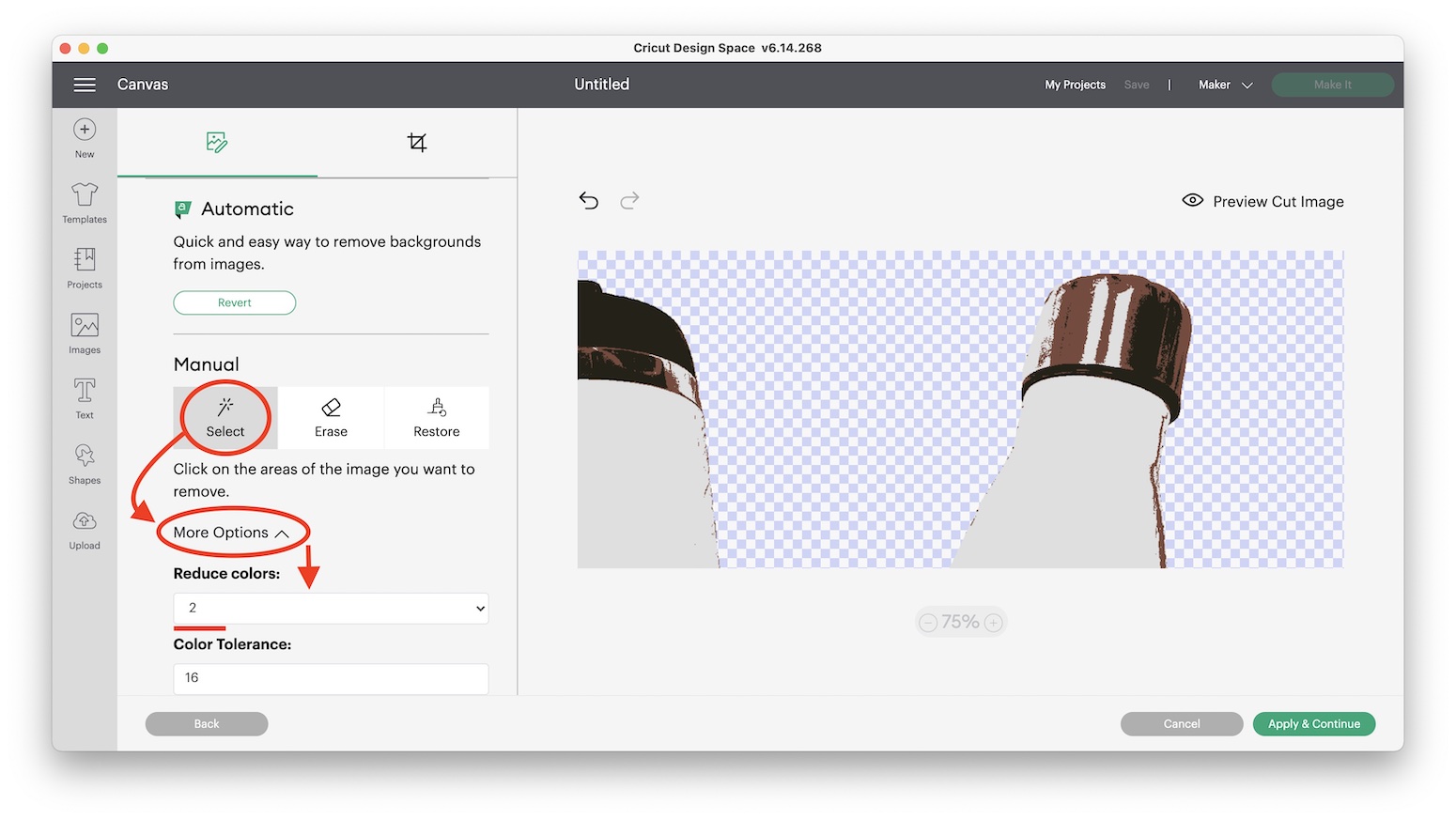This screenshot has height=820, width=1456.
Task: Open the Upload panel in the sidebar
Action: (x=84, y=530)
